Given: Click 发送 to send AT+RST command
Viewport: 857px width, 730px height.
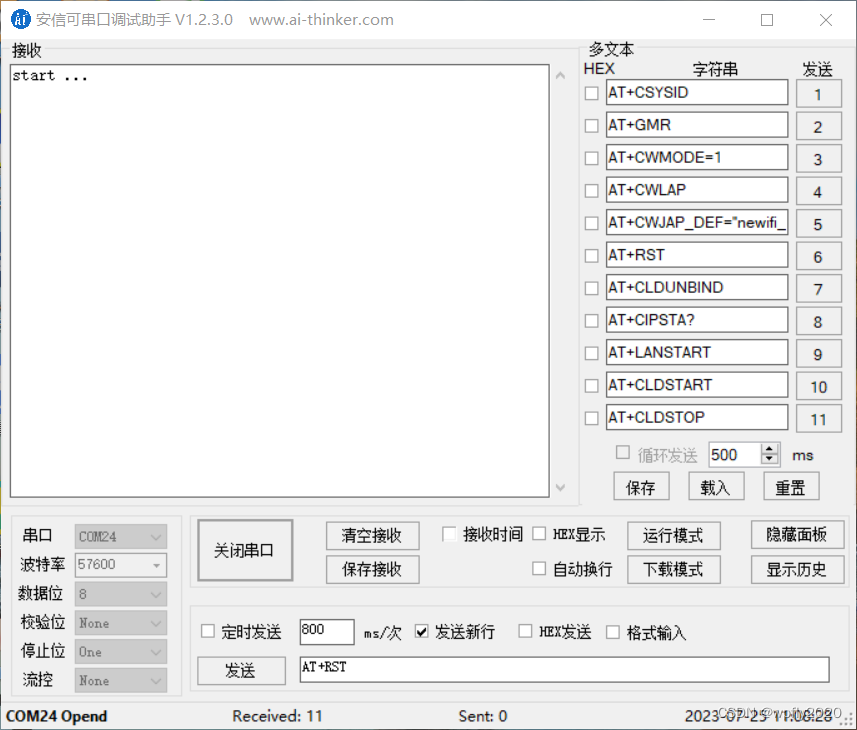Looking at the screenshot, I should [x=240, y=670].
